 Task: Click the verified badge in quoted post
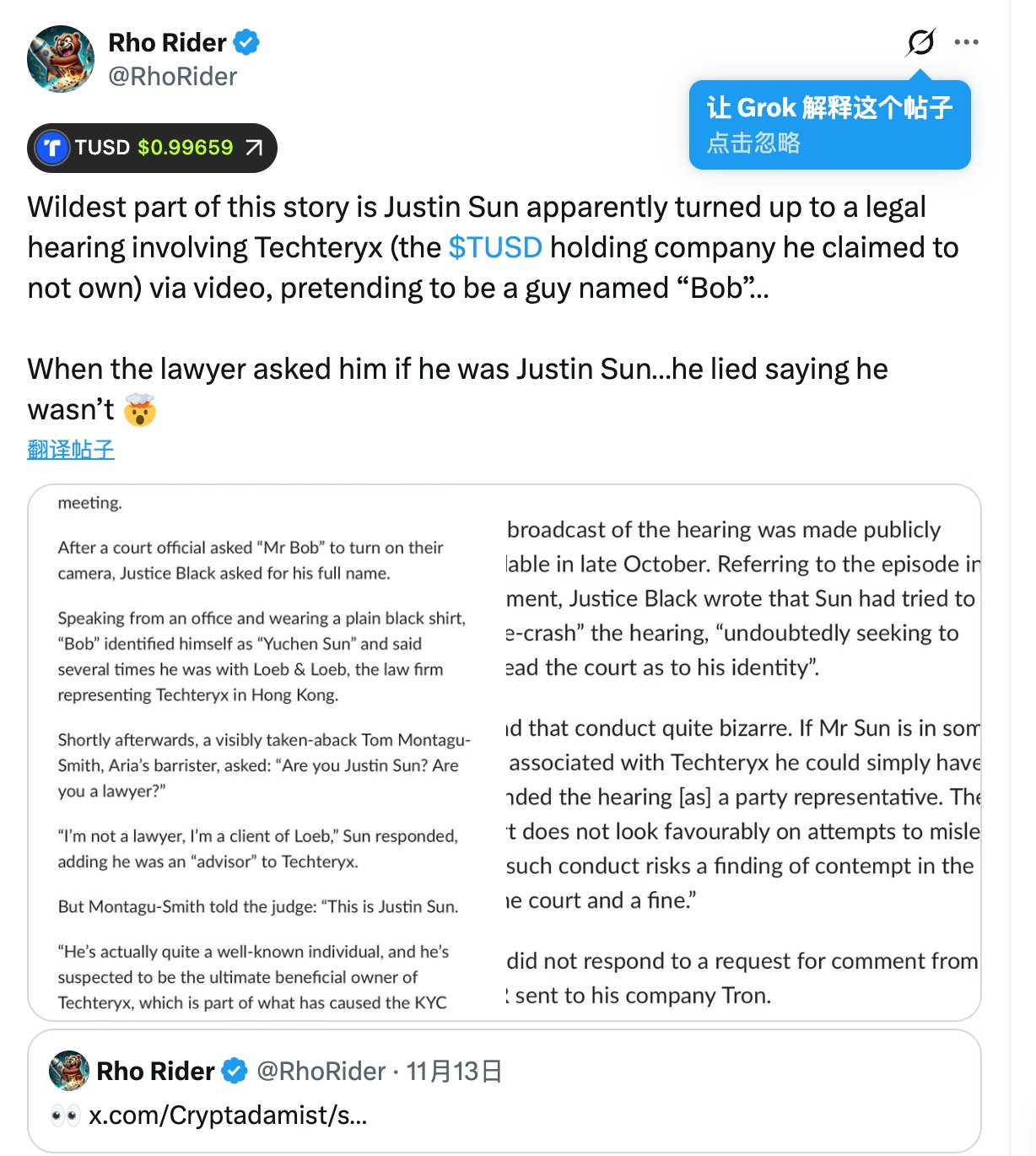coord(234,1072)
